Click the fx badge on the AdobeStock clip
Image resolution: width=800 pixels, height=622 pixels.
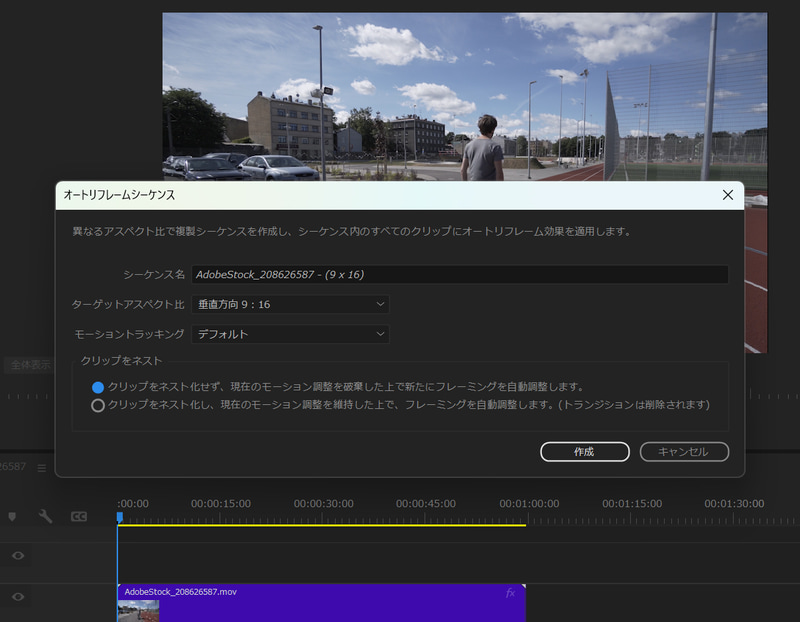pos(508,593)
